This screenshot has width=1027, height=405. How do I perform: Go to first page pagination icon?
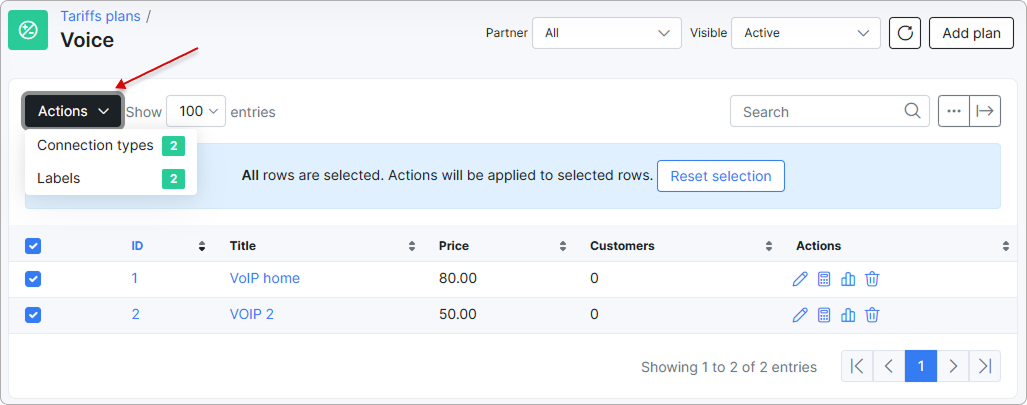pyautogui.click(x=857, y=366)
